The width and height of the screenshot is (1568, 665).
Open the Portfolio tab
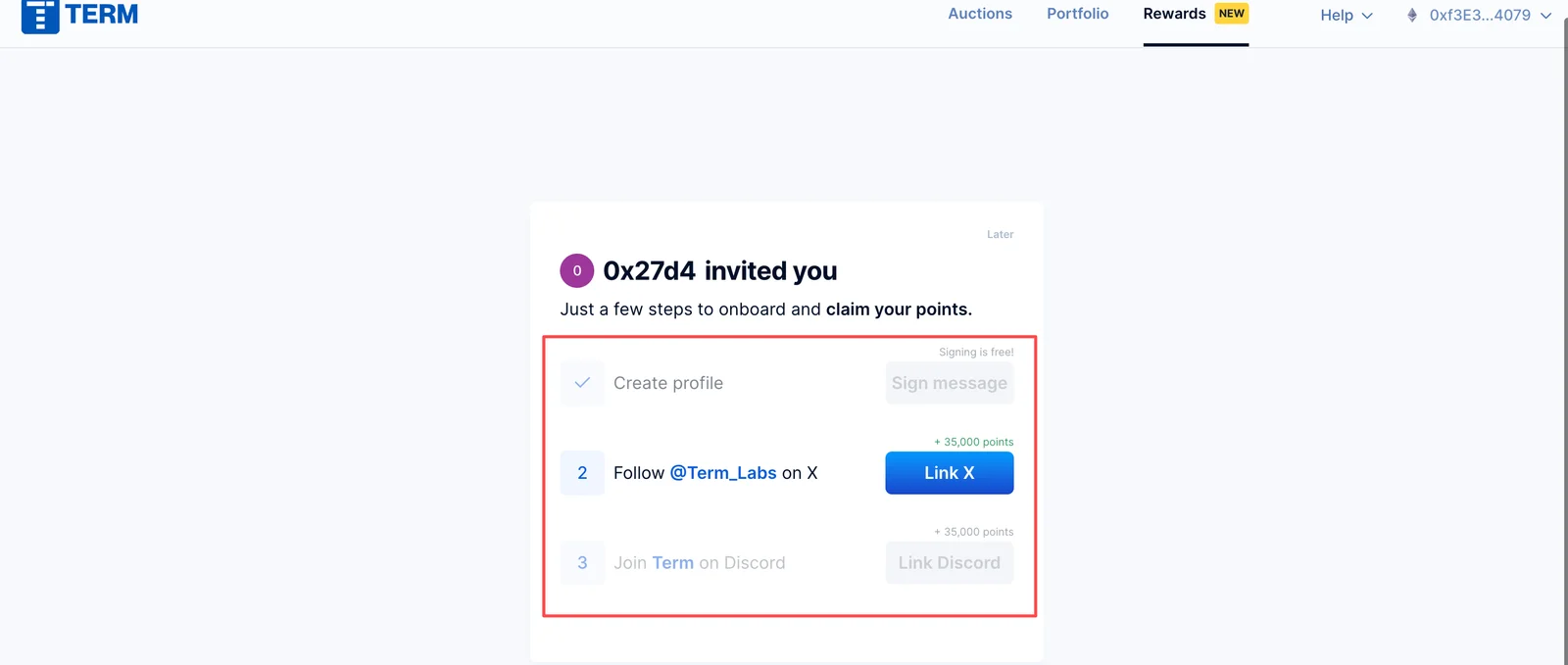1078,14
